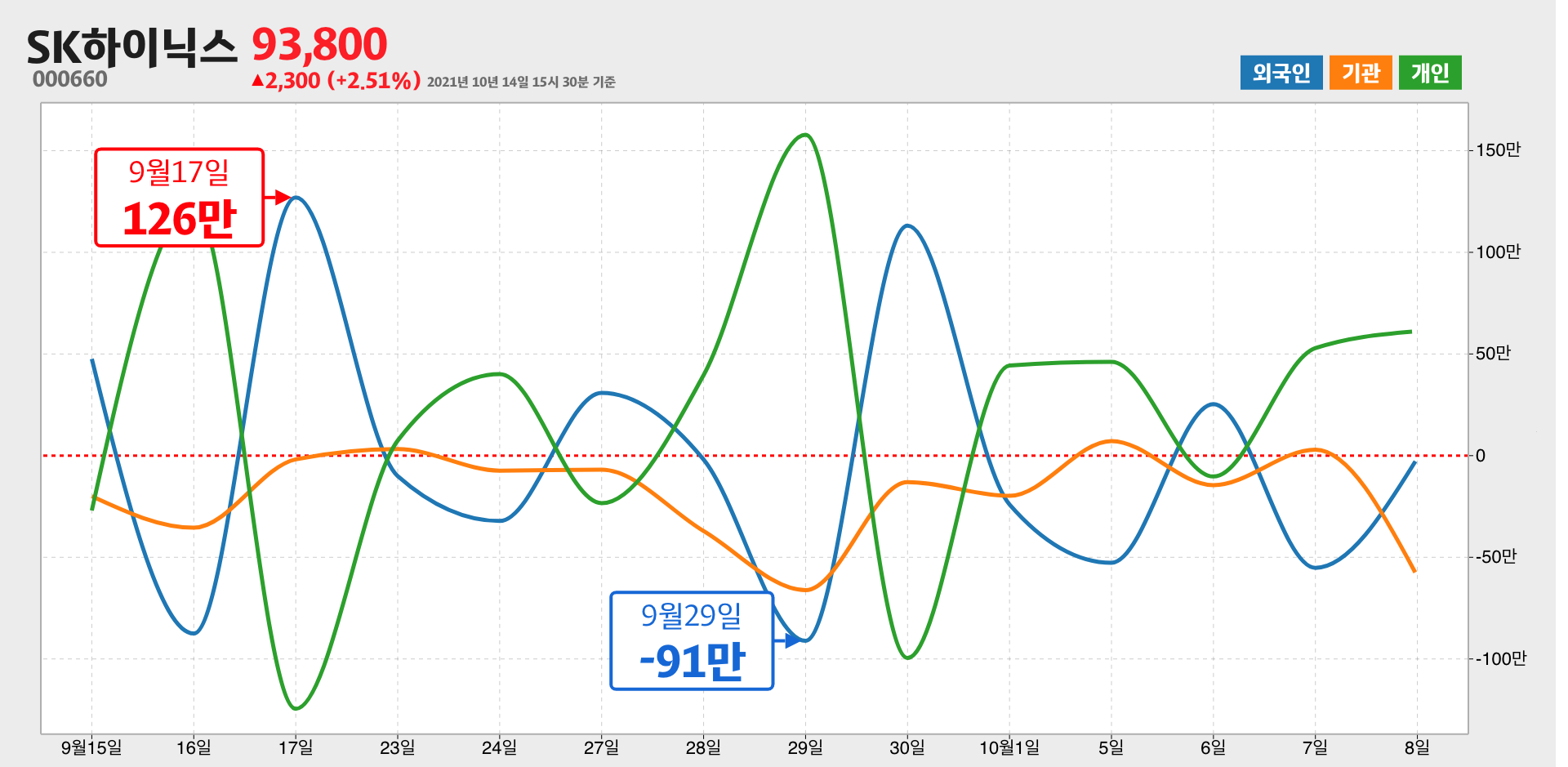
Task: Click the green line trough at 17일
Action: [x=296, y=708]
